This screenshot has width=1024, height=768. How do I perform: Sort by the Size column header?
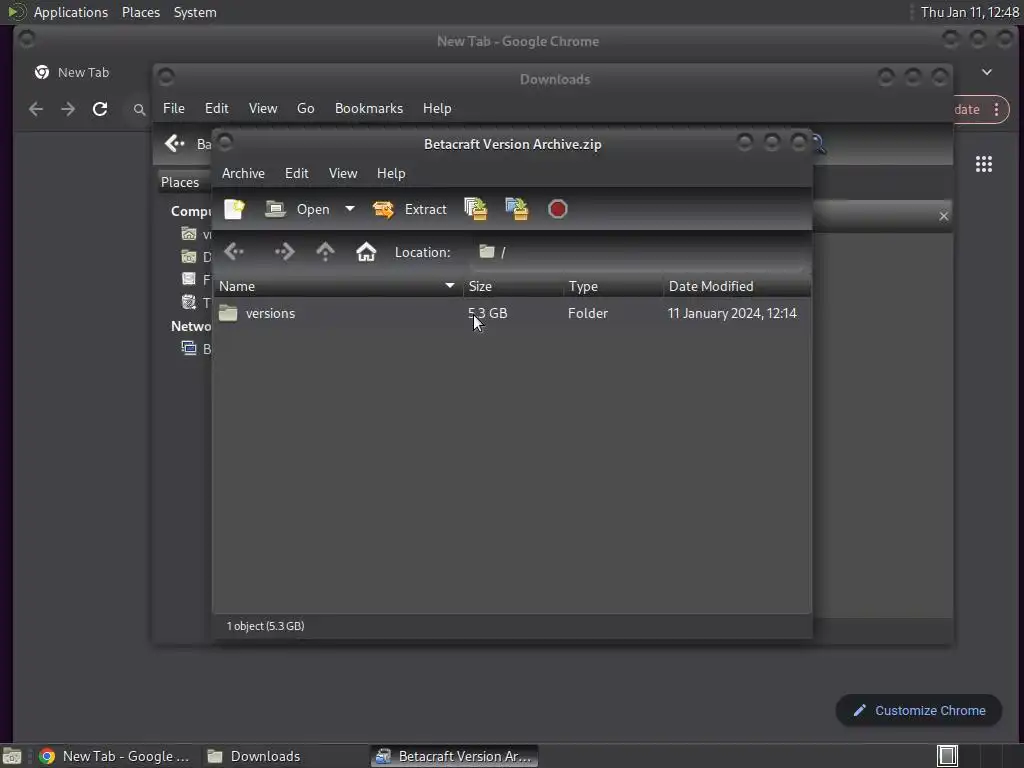[x=513, y=286]
